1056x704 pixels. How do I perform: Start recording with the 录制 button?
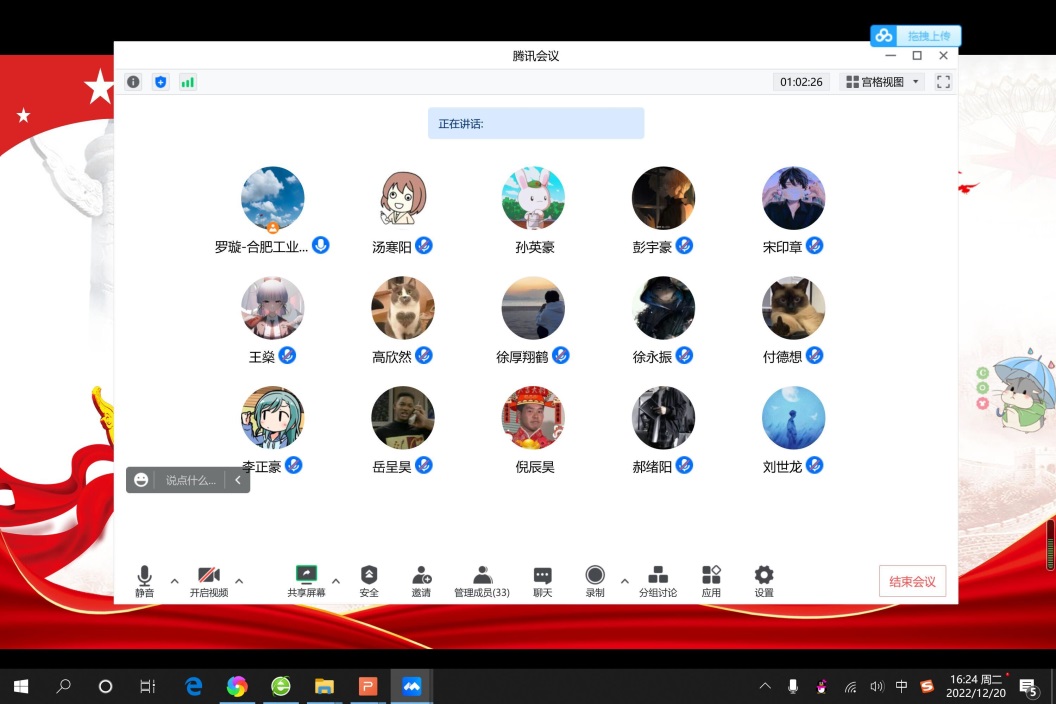(x=595, y=580)
